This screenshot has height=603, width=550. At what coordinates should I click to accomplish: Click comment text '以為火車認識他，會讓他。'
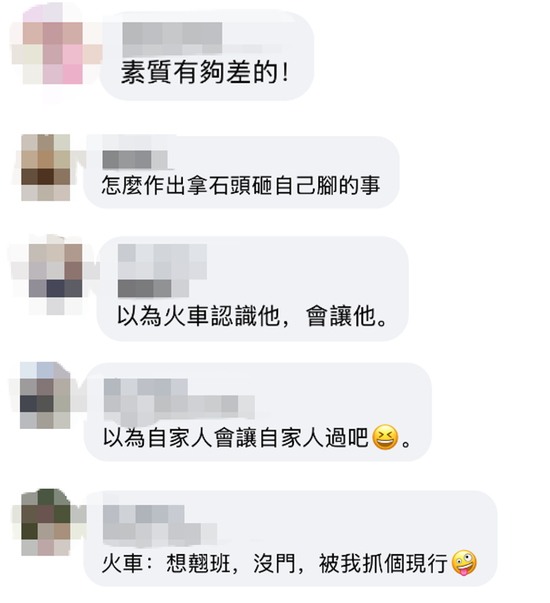coord(252,316)
